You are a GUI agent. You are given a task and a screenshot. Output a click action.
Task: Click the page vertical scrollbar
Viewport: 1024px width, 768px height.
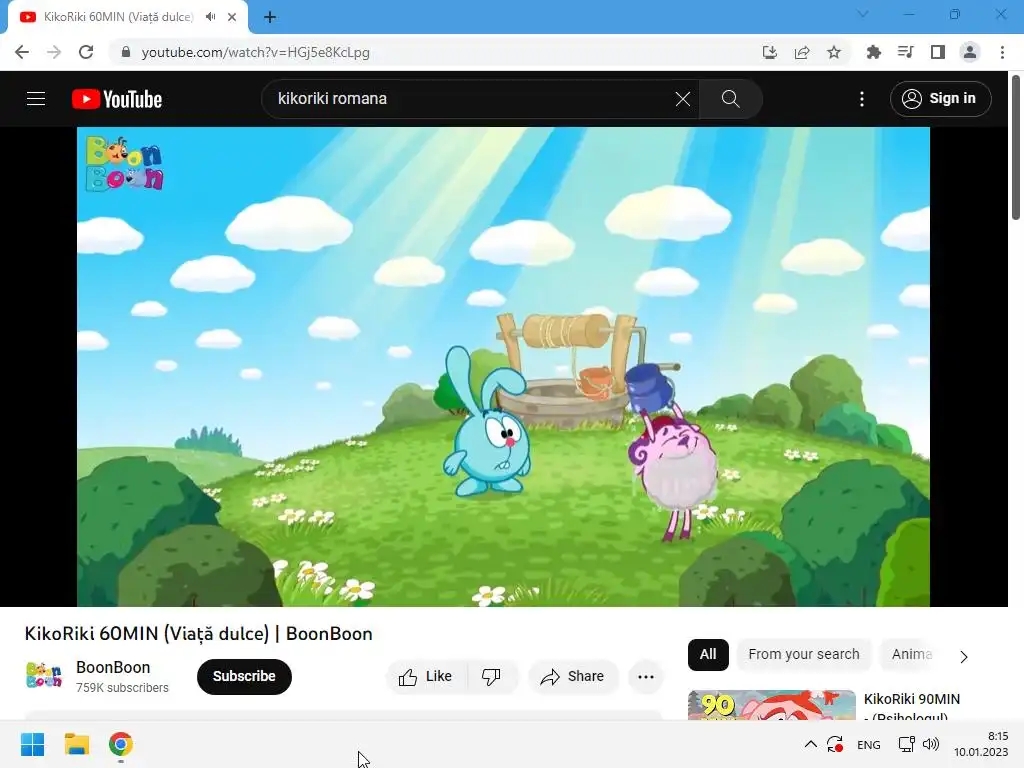click(x=1016, y=148)
